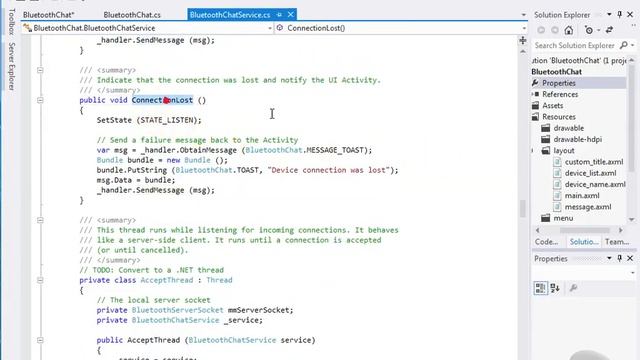Image resolution: width=640 pixels, height=360 pixels.
Task: Click the code editor vertical scrollbar thumb
Action: [x=523, y=209]
